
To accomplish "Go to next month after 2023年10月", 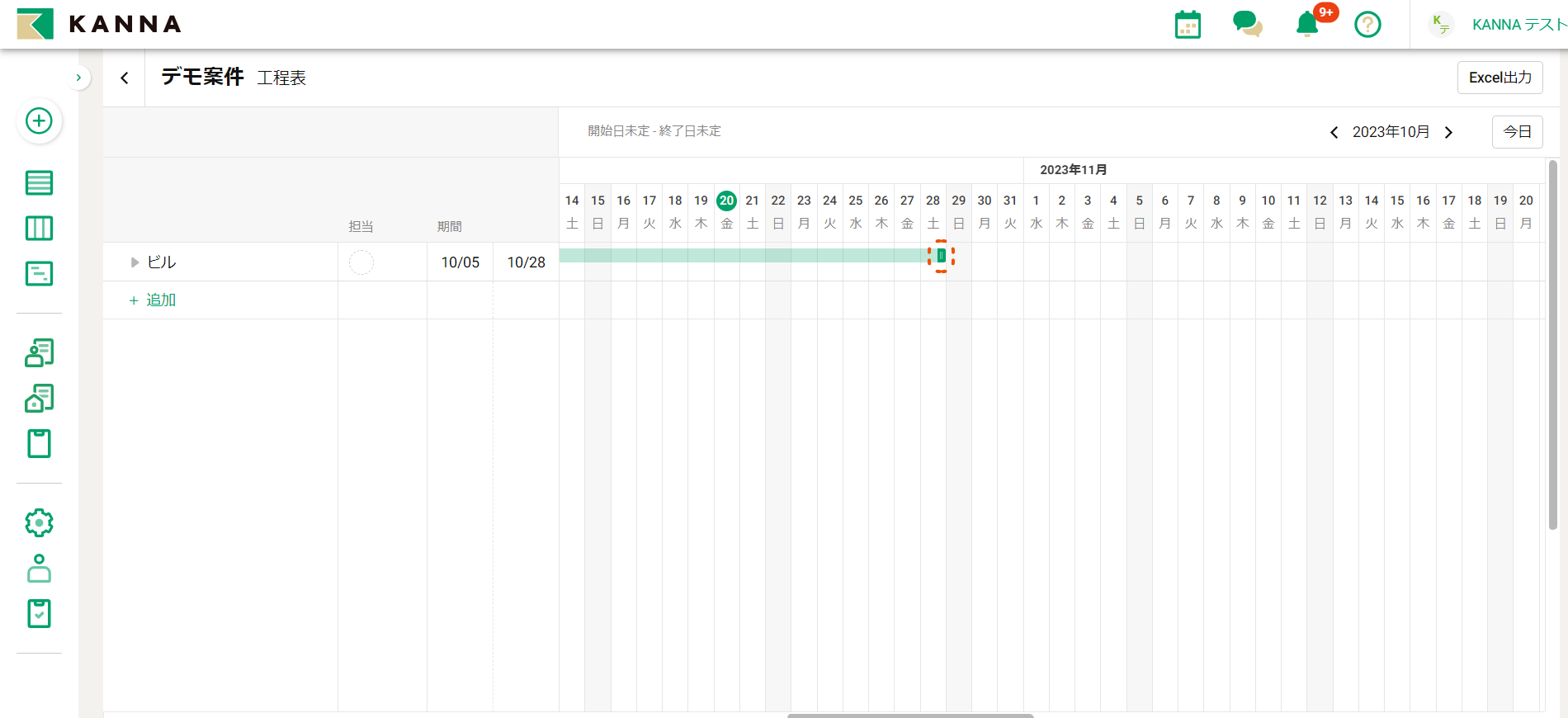I will coord(1448,132).
